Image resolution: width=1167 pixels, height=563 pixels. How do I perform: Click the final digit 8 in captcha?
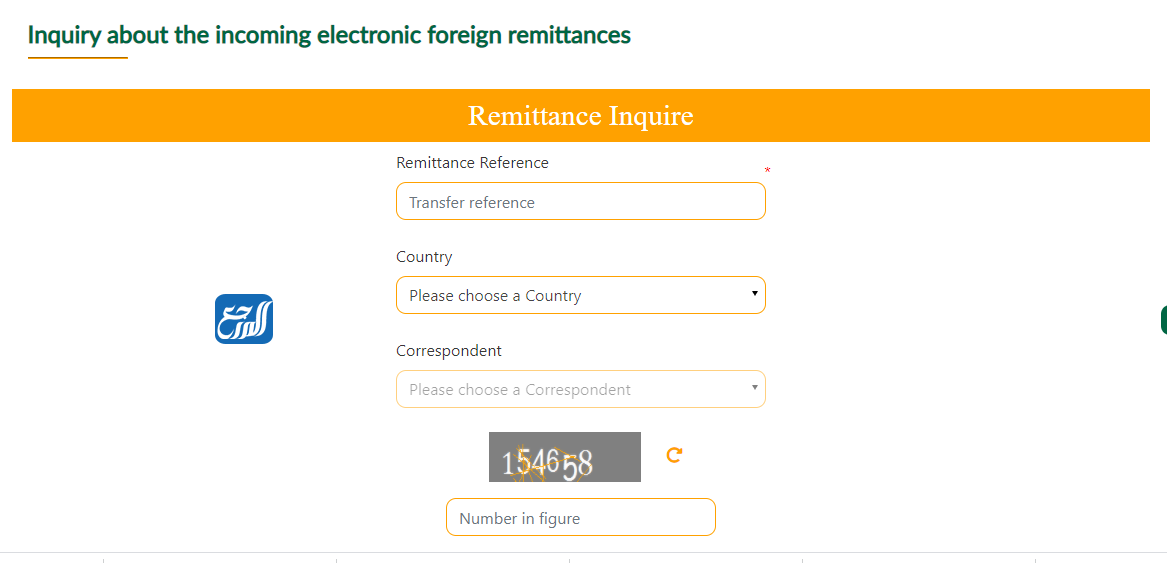pos(585,465)
